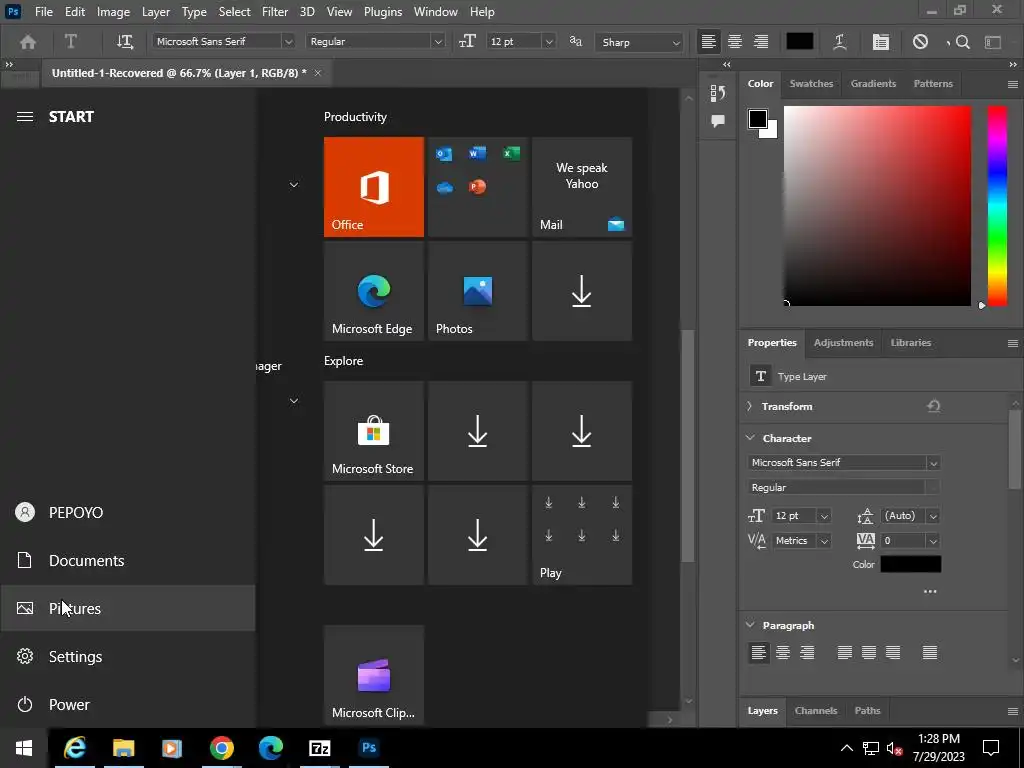Show more character options ellipsis
The height and width of the screenshot is (768, 1024).
tap(930, 592)
